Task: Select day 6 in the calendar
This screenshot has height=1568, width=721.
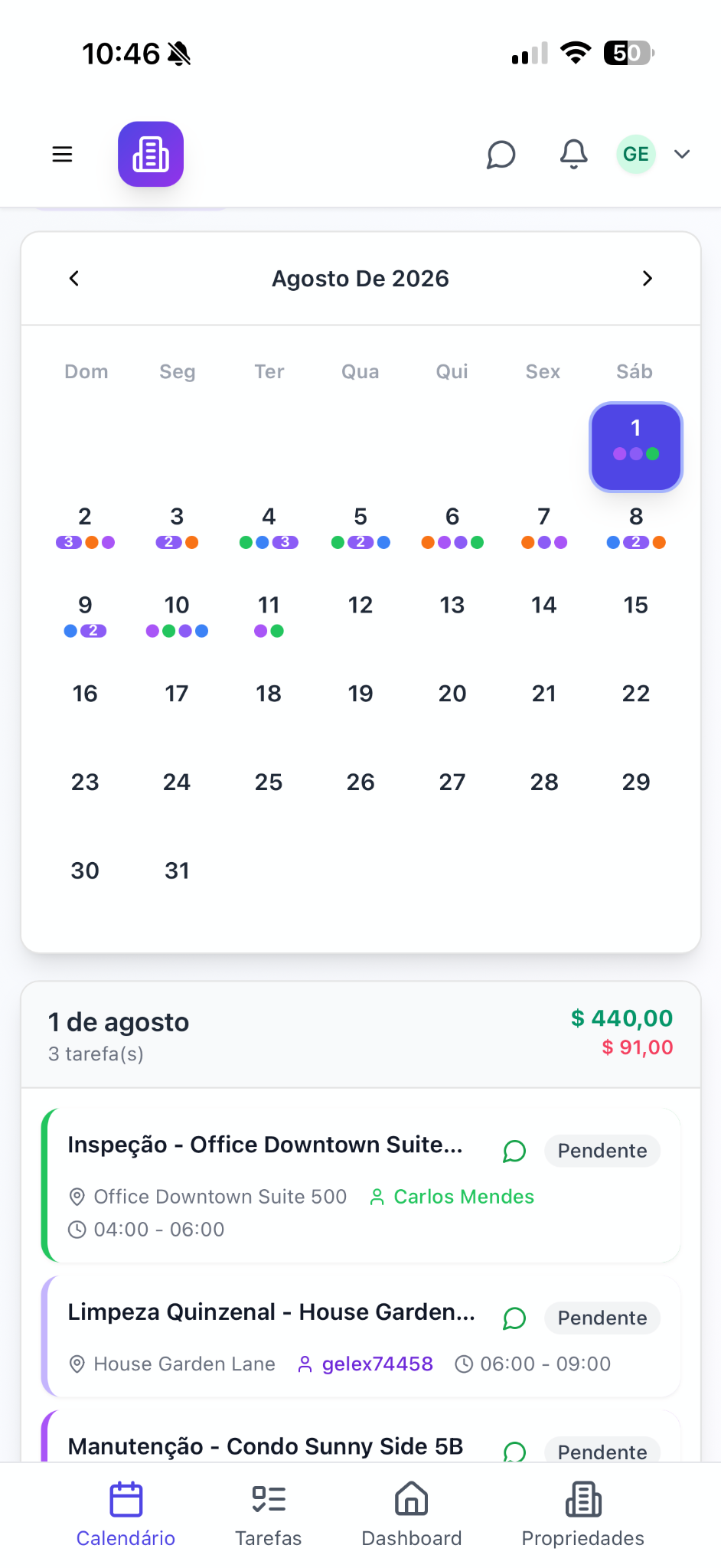Action: point(452,526)
